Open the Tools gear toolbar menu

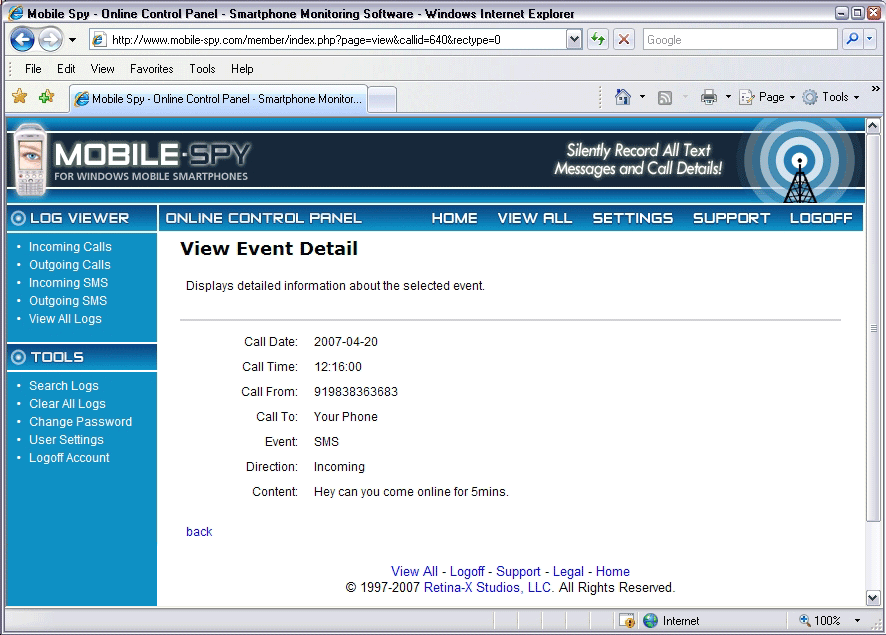(x=831, y=97)
